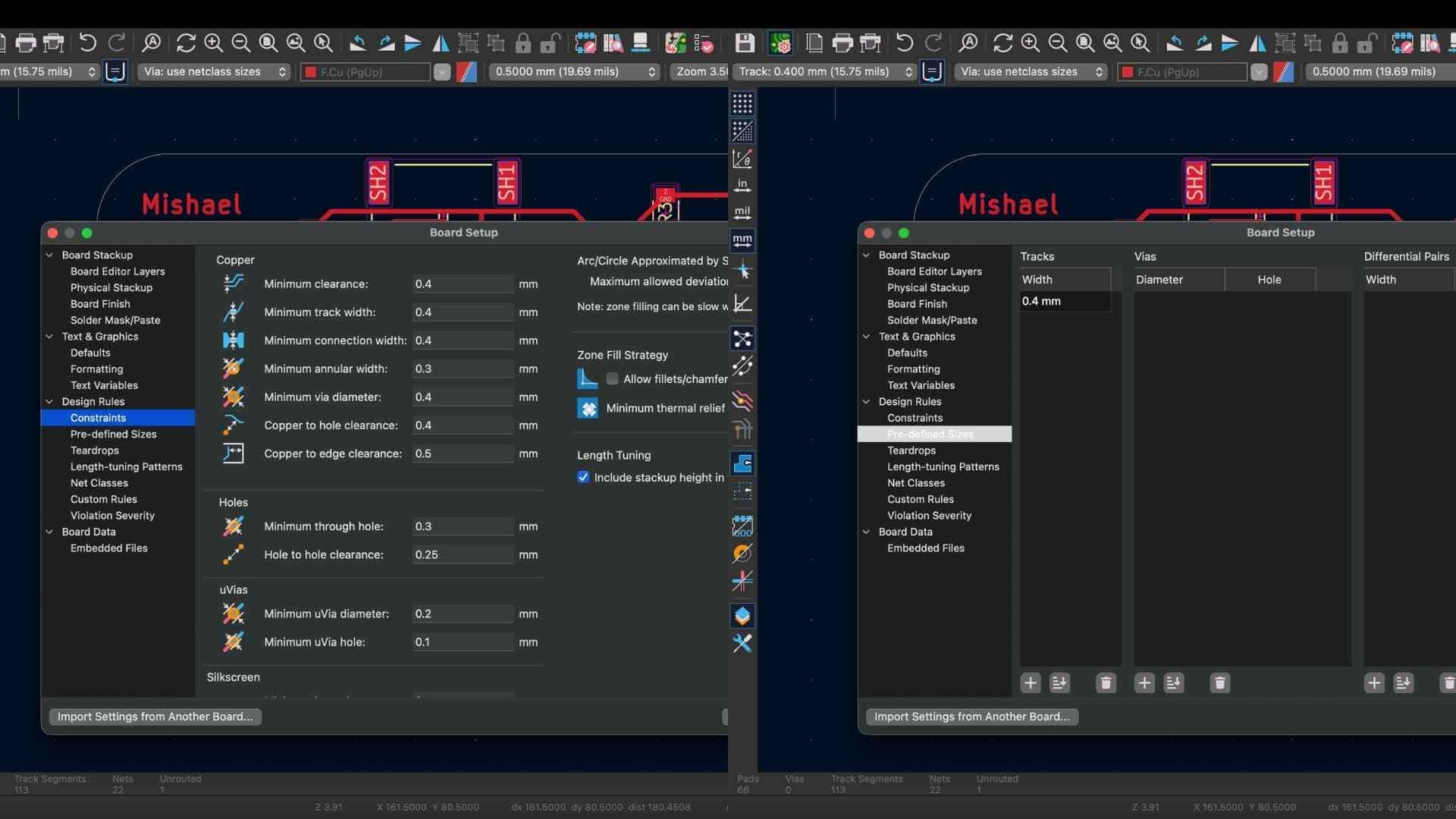Click the save icon in right toolbar
Image resolution: width=1456 pixels, height=819 pixels.
tap(745, 43)
